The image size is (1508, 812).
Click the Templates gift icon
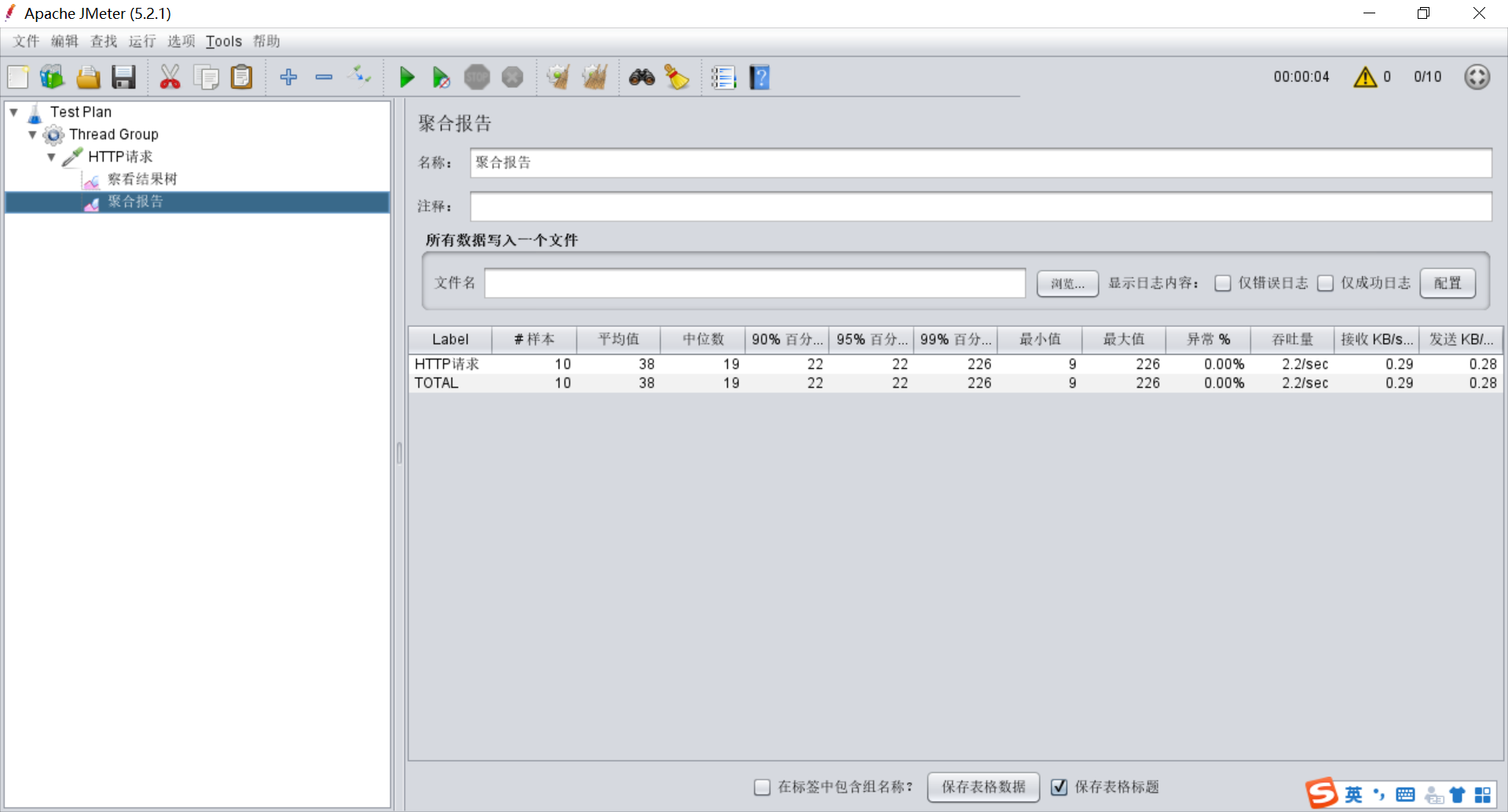coord(52,77)
